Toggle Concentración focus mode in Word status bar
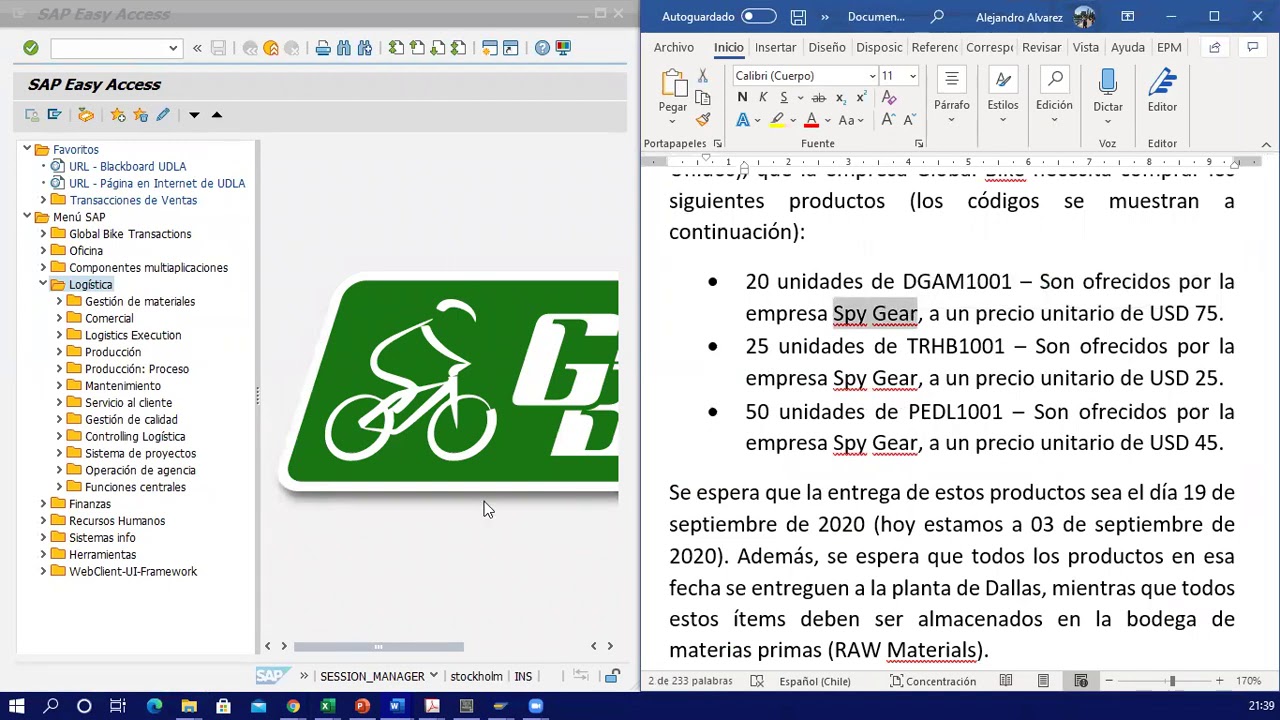The height and width of the screenshot is (720, 1280). click(932, 681)
